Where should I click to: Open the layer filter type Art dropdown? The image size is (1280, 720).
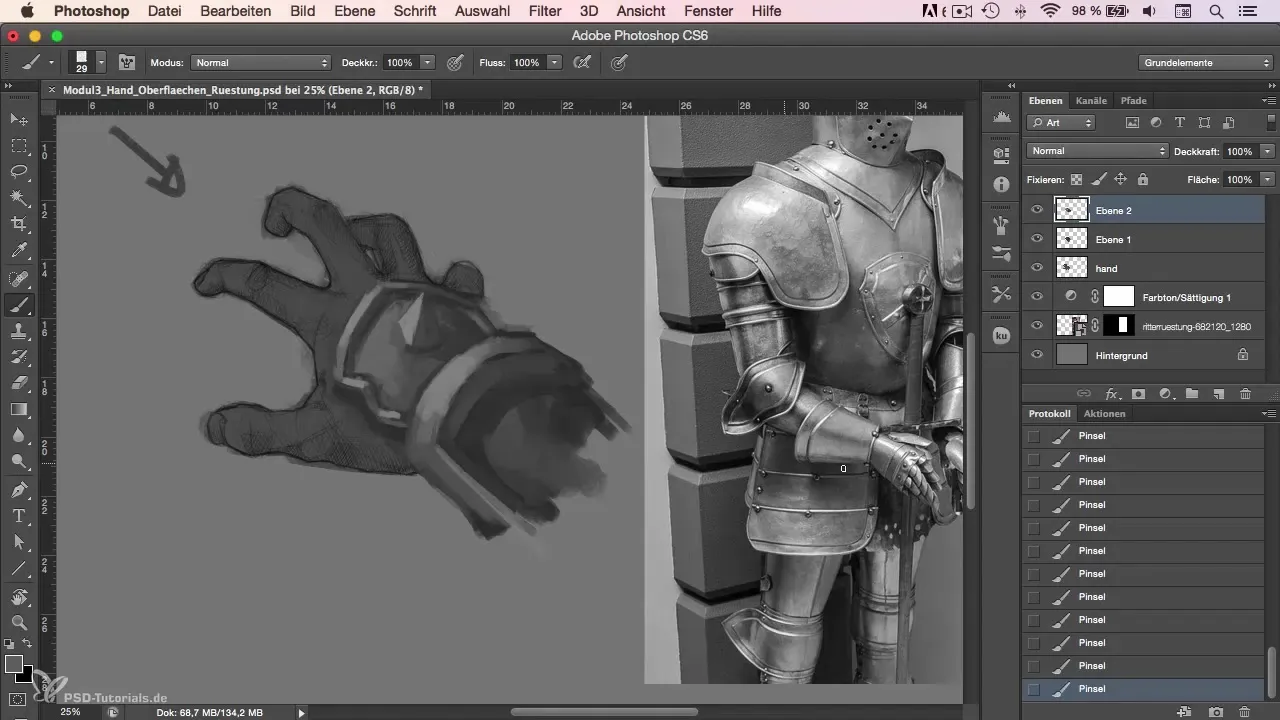(x=1061, y=123)
